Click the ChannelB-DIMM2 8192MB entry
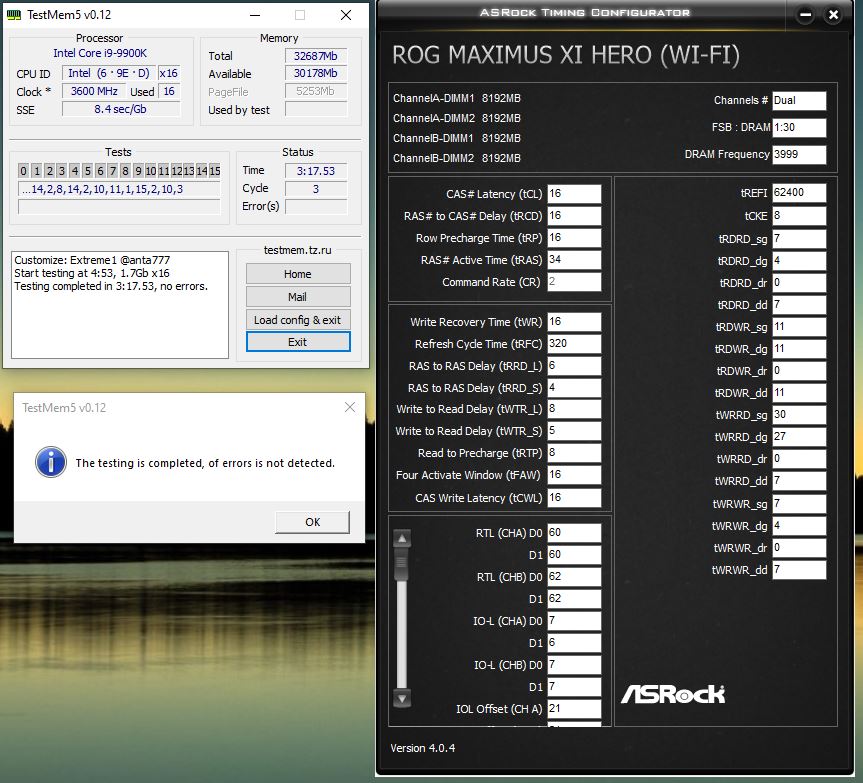863x783 pixels. 457,158
